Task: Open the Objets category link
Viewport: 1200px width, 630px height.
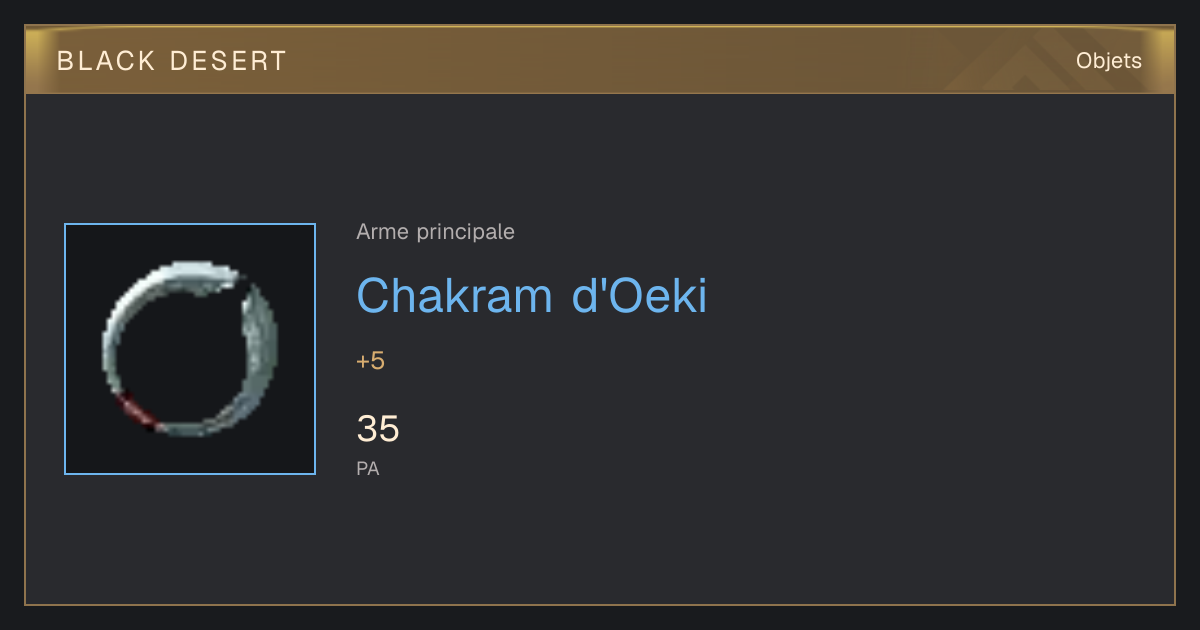Action: (1108, 61)
